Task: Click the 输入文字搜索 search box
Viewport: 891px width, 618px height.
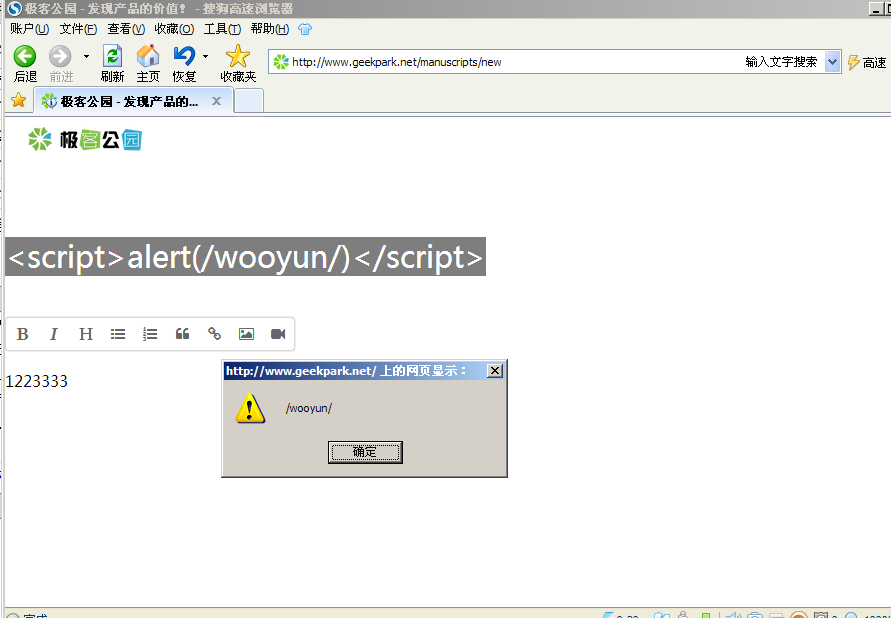Action: point(781,62)
